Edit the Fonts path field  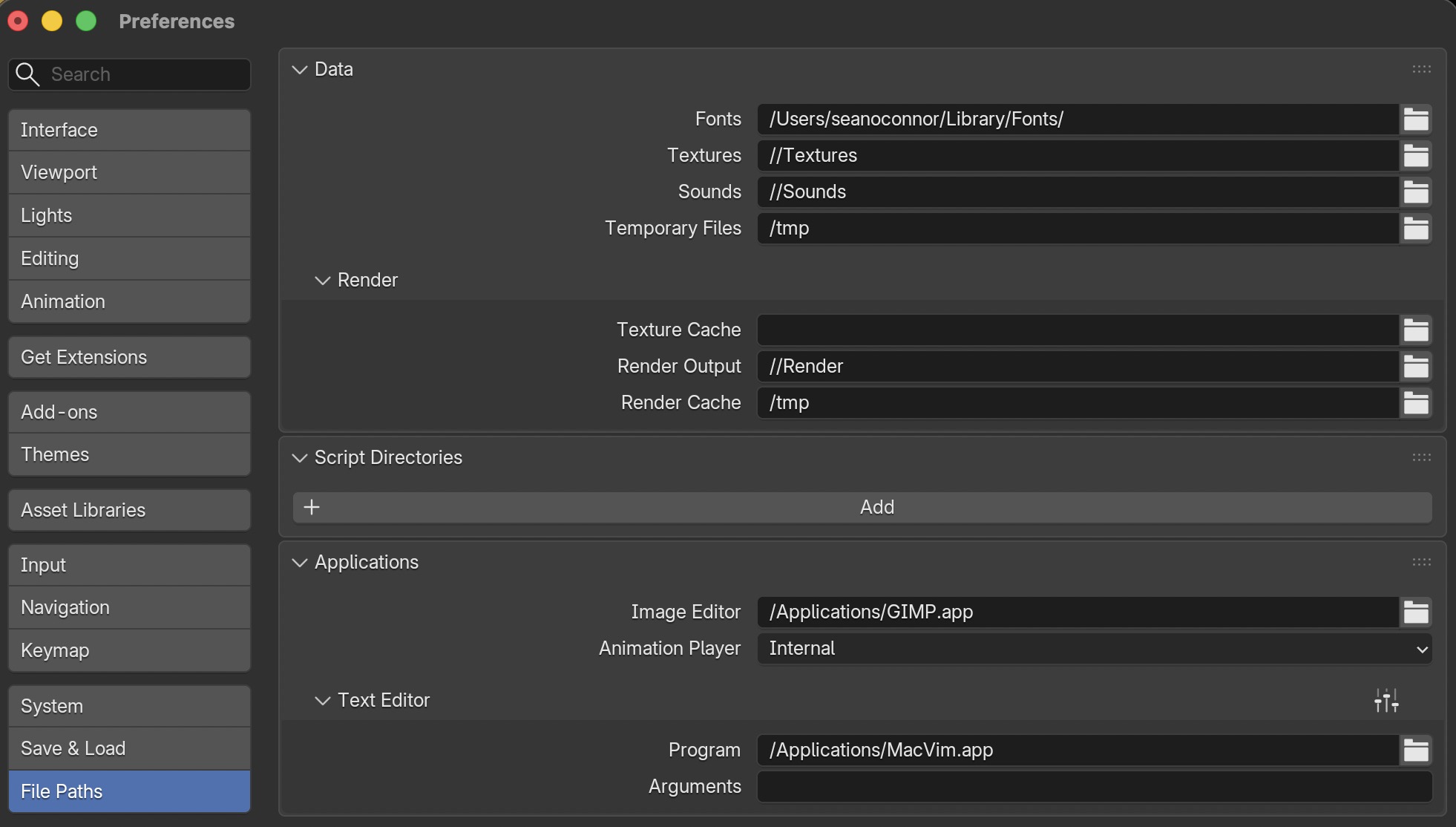tap(1078, 119)
